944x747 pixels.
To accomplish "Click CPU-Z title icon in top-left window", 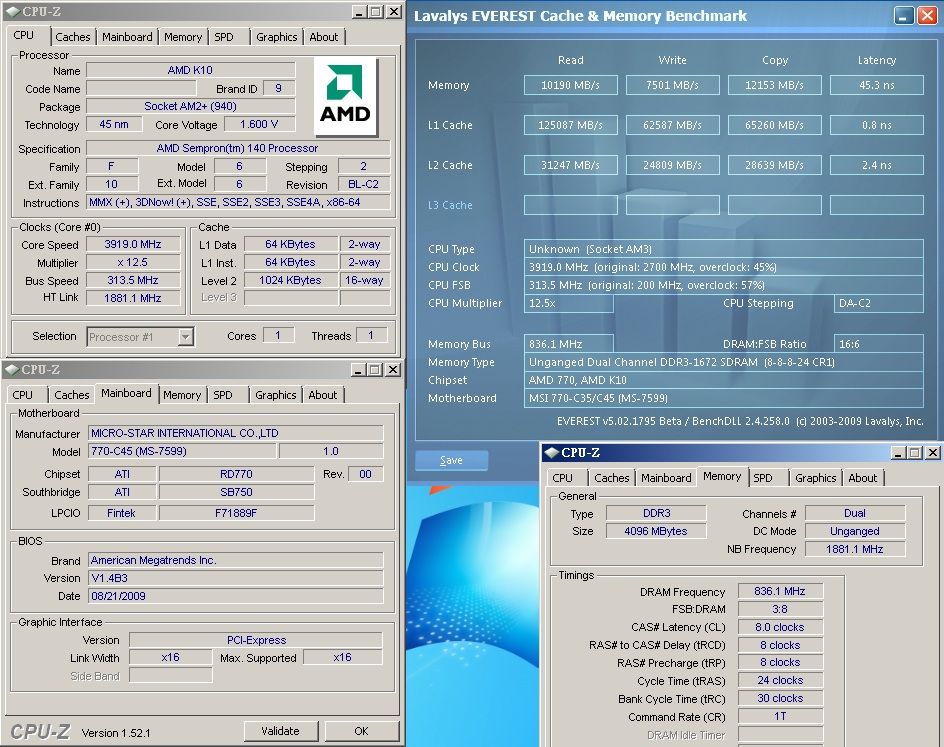I will [13, 11].
